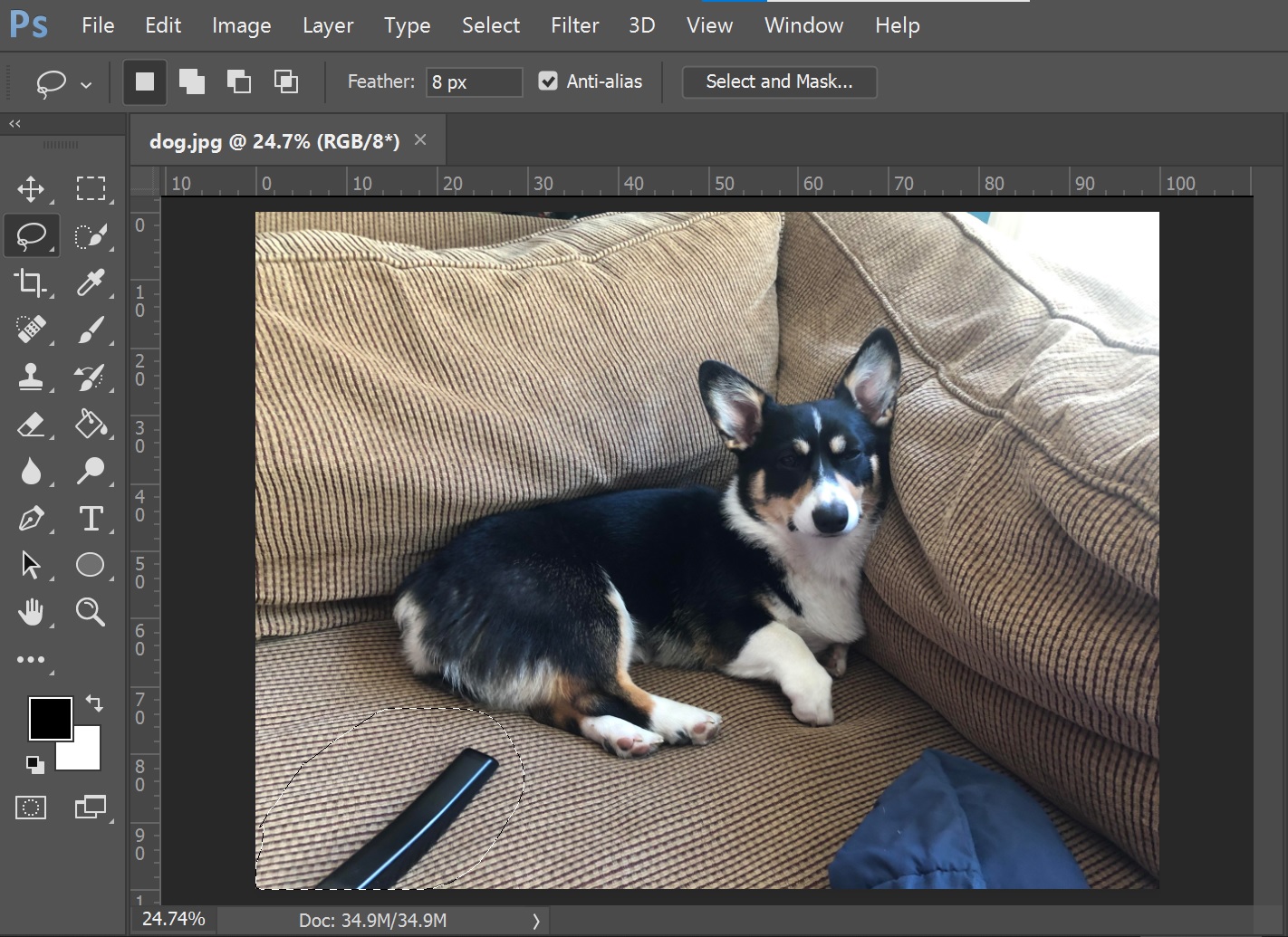Screen dimensions: 1288x937
Task: Select the Path Selection tool
Action: tap(31, 565)
